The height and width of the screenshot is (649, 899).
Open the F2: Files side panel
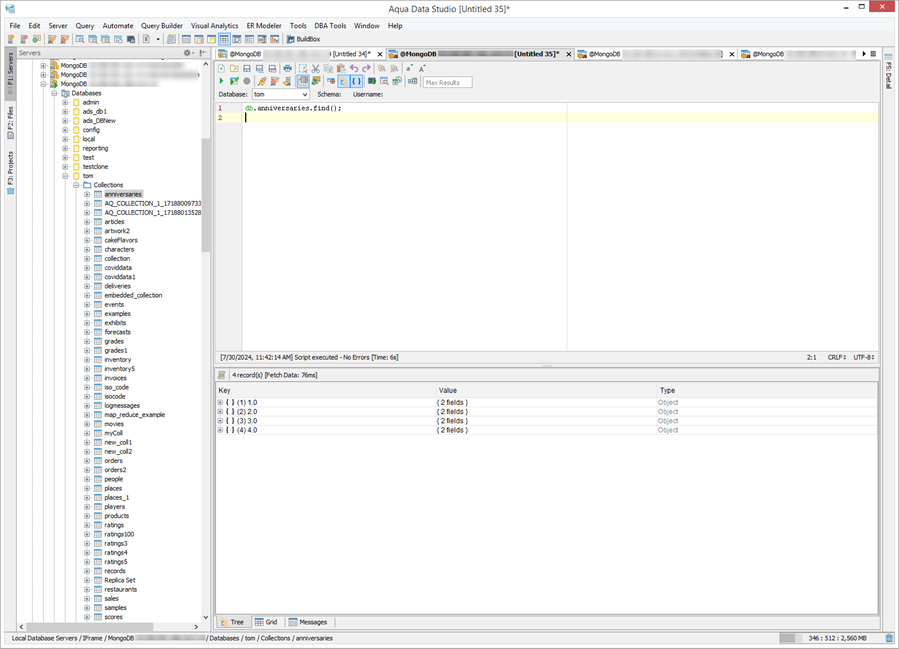10,122
